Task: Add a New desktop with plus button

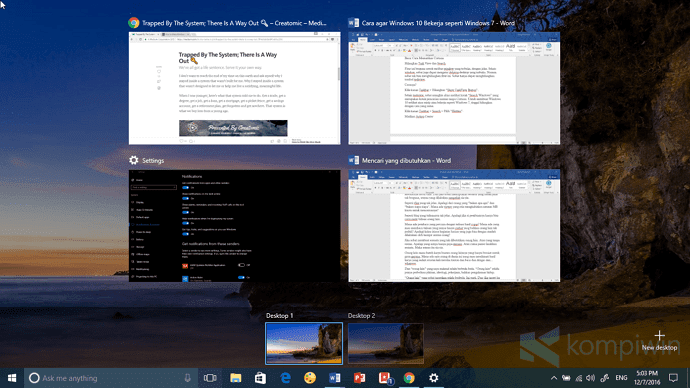Action: (x=659, y=341)
